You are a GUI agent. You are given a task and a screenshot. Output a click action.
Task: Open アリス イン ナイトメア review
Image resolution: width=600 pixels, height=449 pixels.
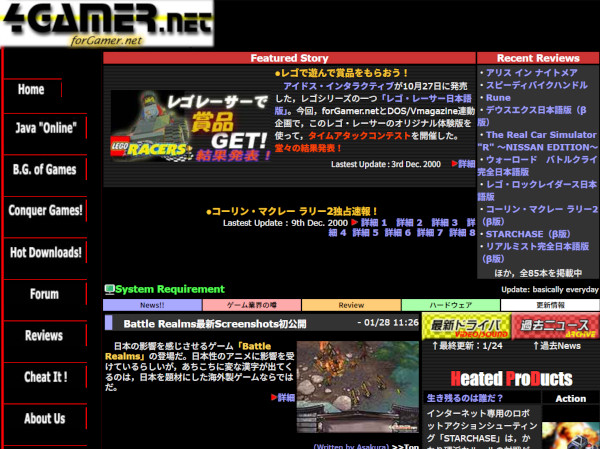(532, 73)
